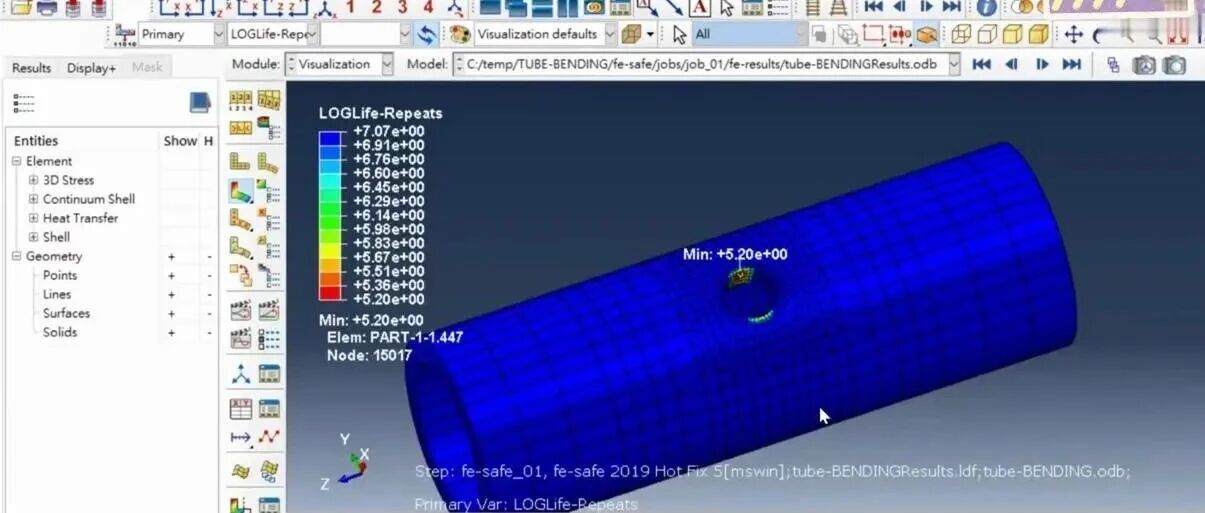
Task: Switch to the Display+ tab
Action: coord(91,68)
